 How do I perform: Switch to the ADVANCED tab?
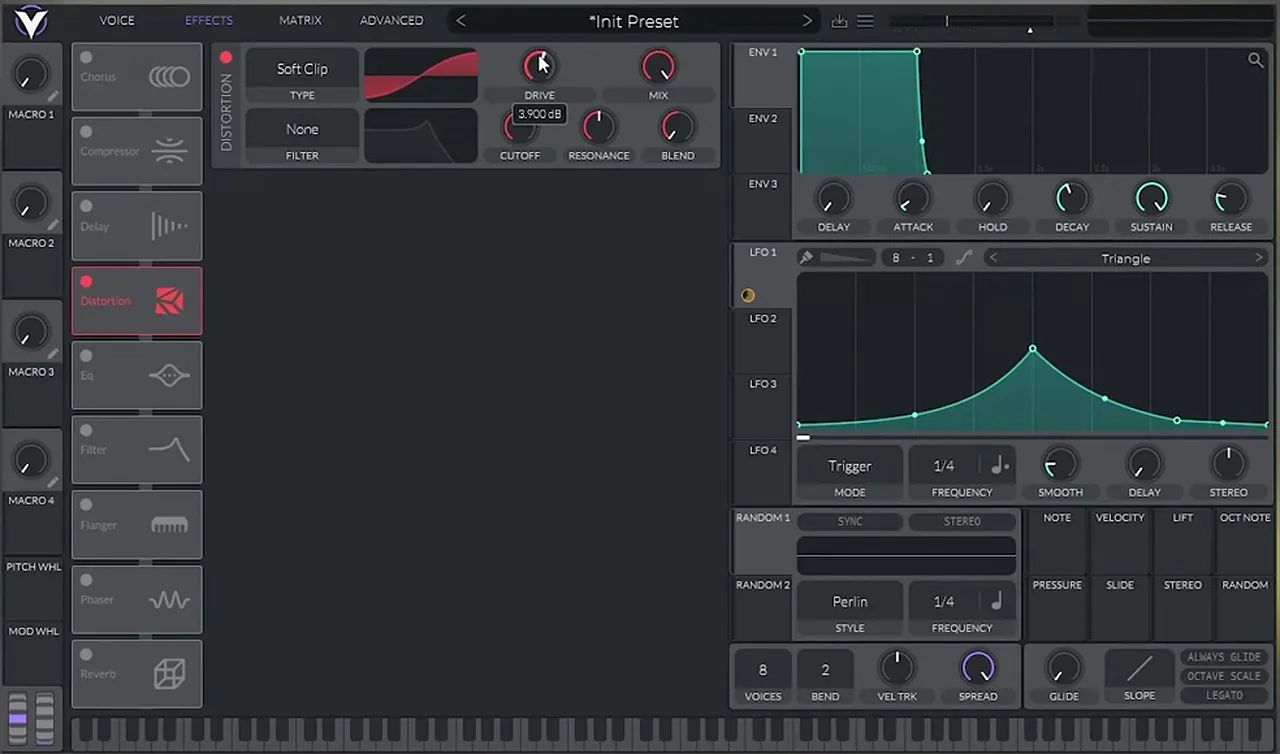click(x=391, y=20)
